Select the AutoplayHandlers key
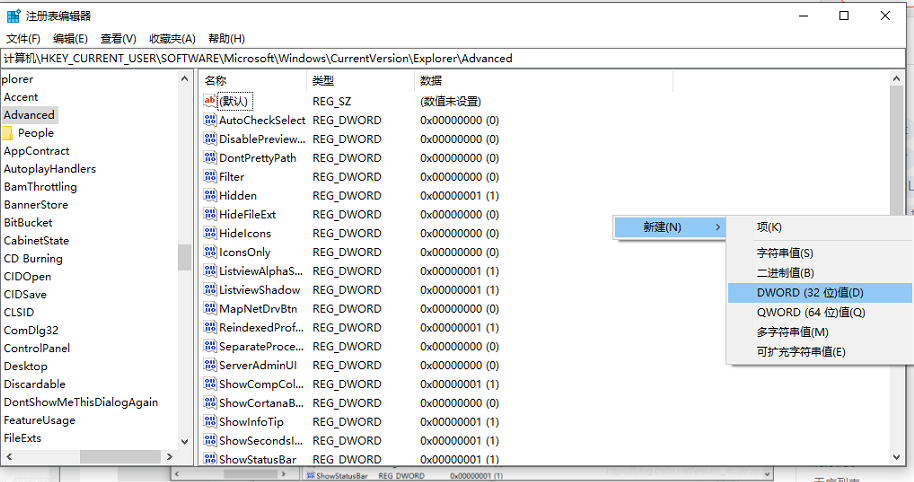This screenshot has height=482, width=914. 50,169
